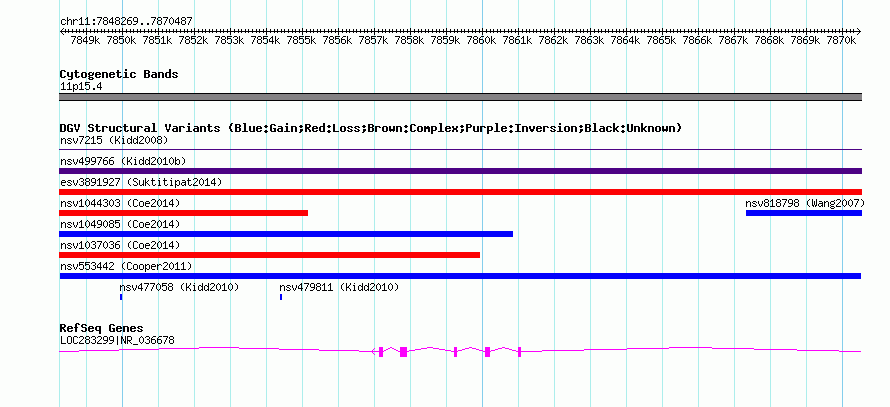Screen dimensions: 890x407
Task: Click the 7863k ruler tick label
Action: point(589,41)
